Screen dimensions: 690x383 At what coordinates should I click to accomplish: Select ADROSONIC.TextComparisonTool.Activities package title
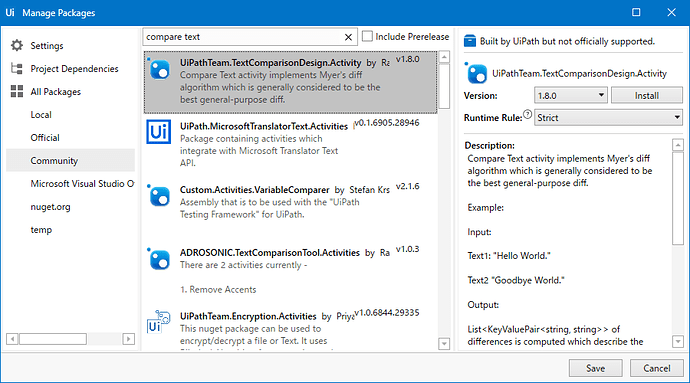tap(270, 253)
